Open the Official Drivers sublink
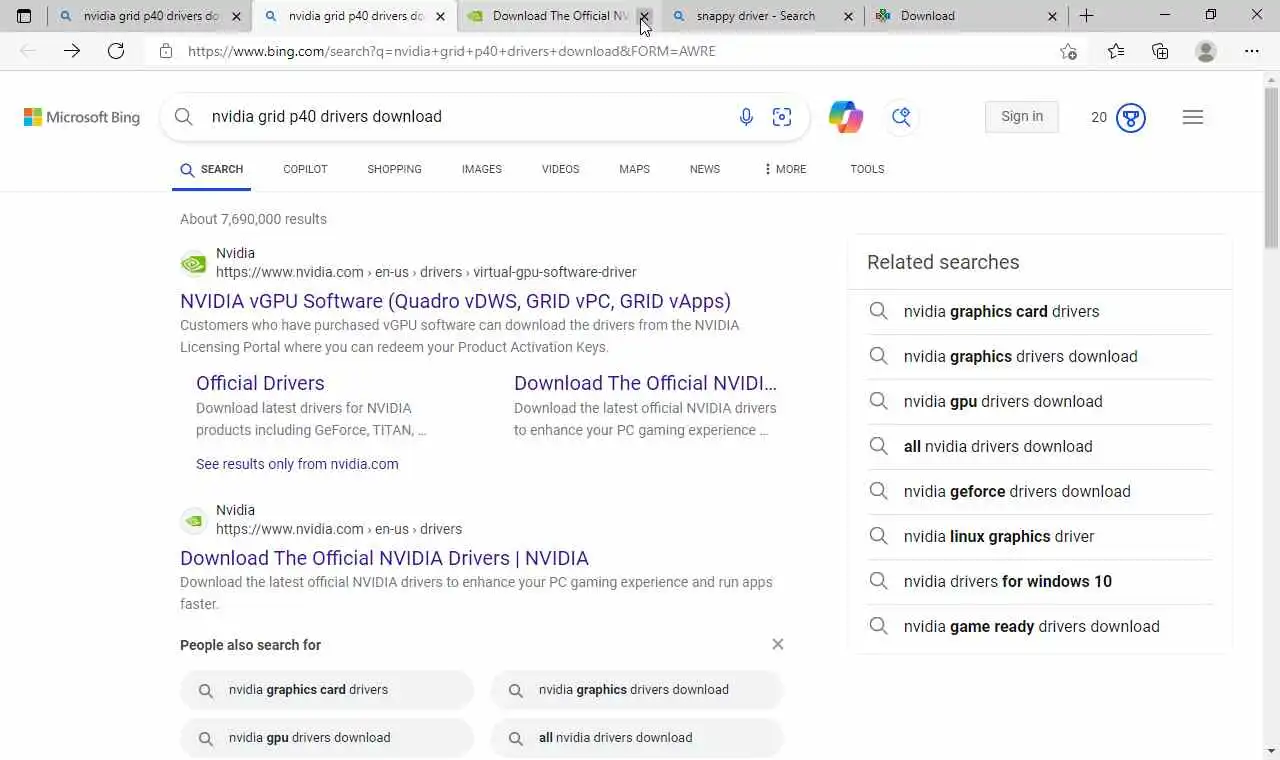1280x760 pixels. (260, 383)
